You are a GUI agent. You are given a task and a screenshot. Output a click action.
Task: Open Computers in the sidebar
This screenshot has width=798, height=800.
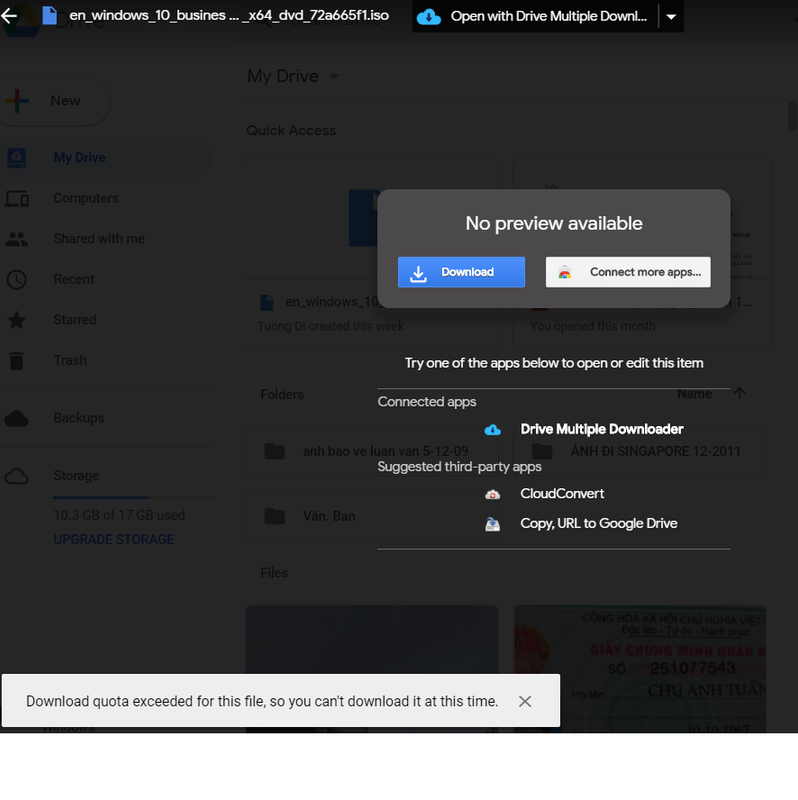[x=86, y=198]
